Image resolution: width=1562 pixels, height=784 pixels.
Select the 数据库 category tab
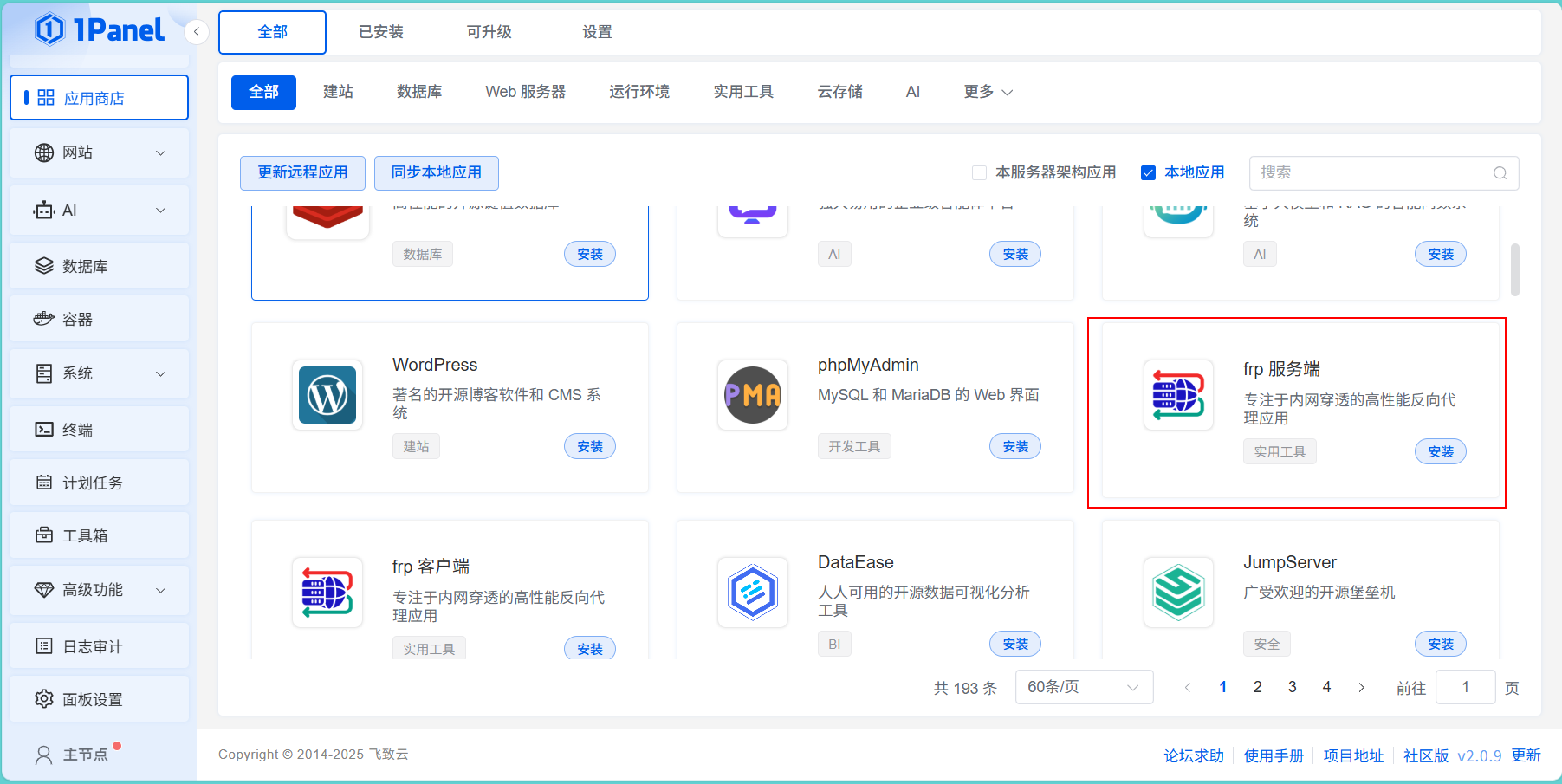419,92
